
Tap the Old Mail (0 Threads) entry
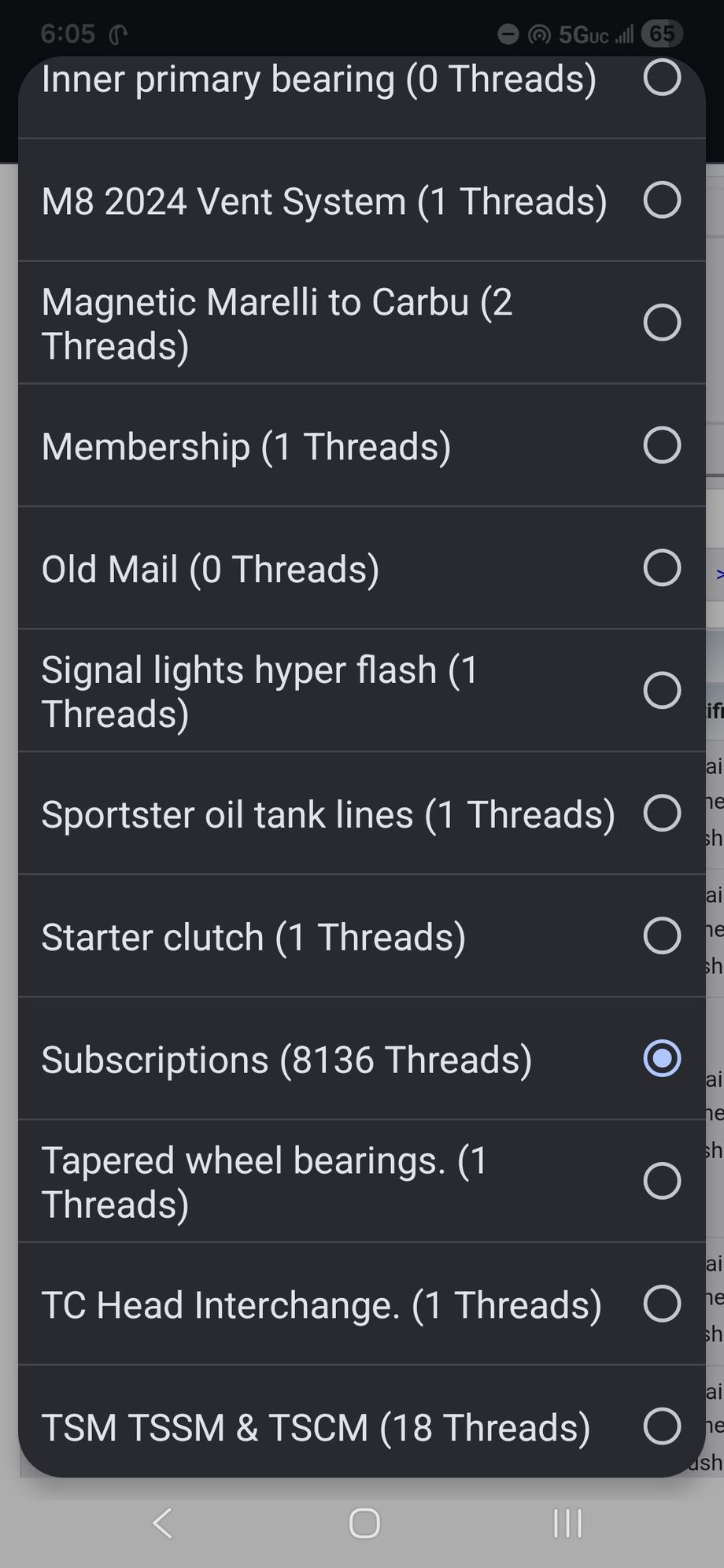click(x=210, y=570)
